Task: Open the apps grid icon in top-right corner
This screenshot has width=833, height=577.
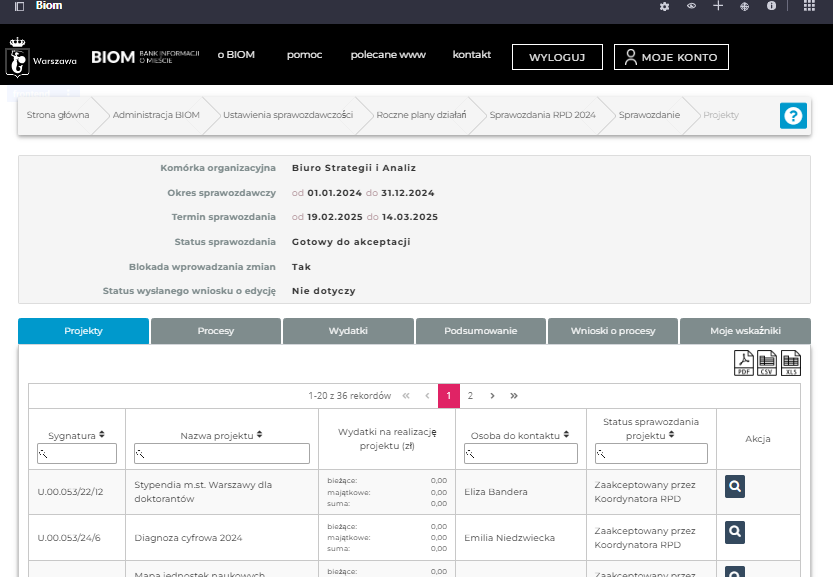Action: (809, 6)
